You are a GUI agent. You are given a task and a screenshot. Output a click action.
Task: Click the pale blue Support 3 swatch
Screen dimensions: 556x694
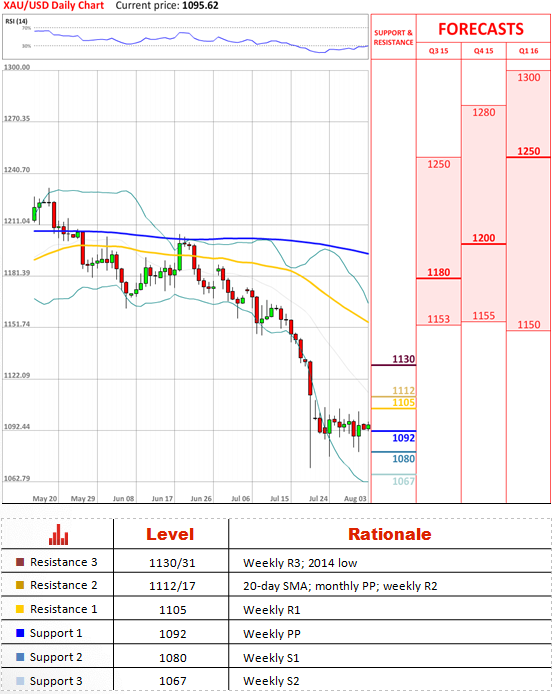coord(20,681)
